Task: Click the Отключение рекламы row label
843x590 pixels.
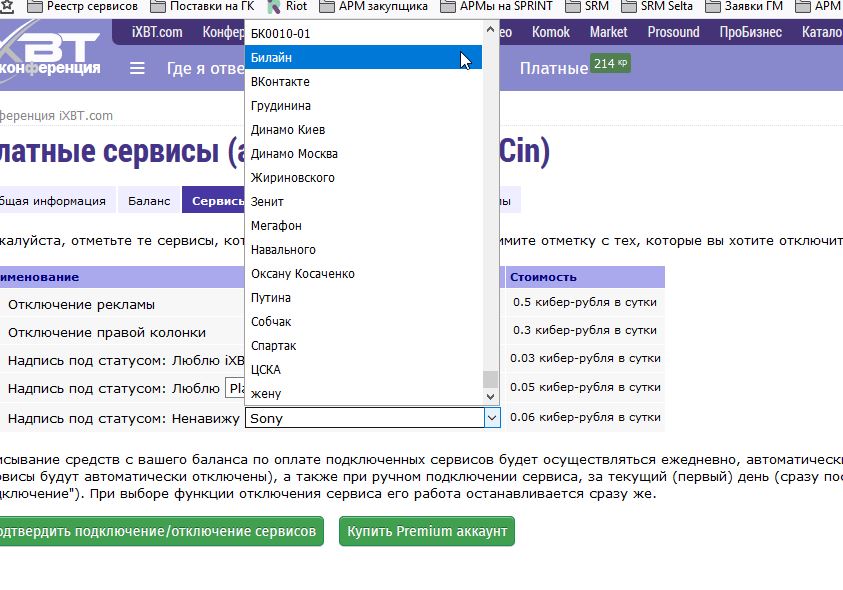Action: pos(81,304)
